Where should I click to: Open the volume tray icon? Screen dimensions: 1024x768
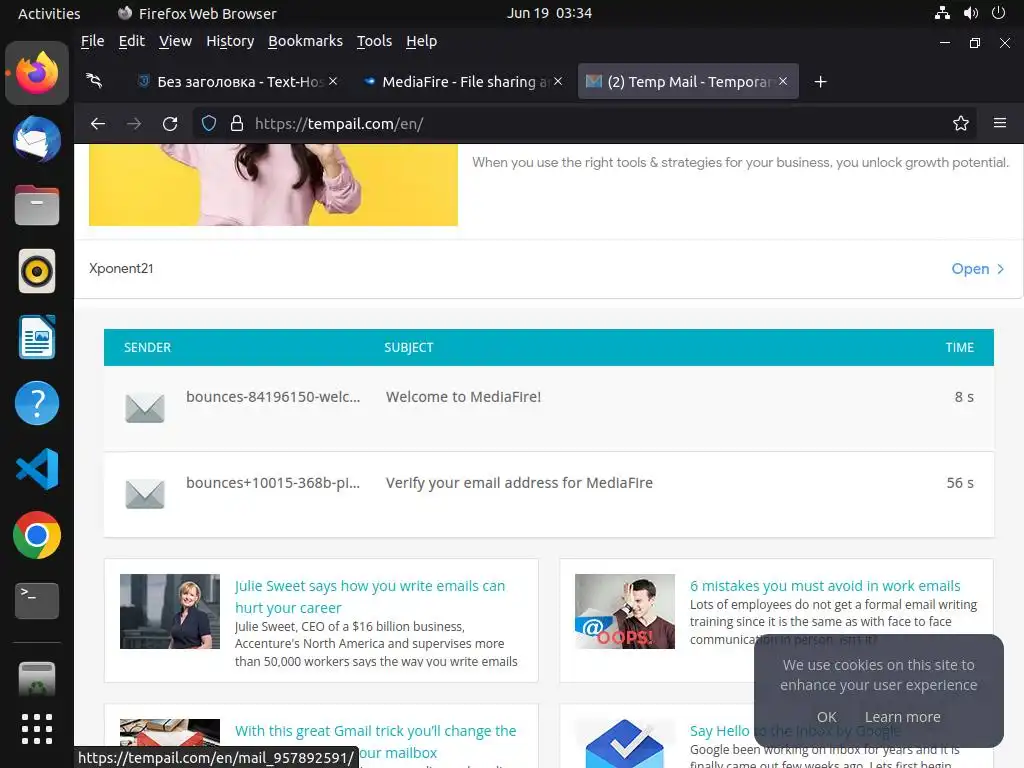(971, 13)
